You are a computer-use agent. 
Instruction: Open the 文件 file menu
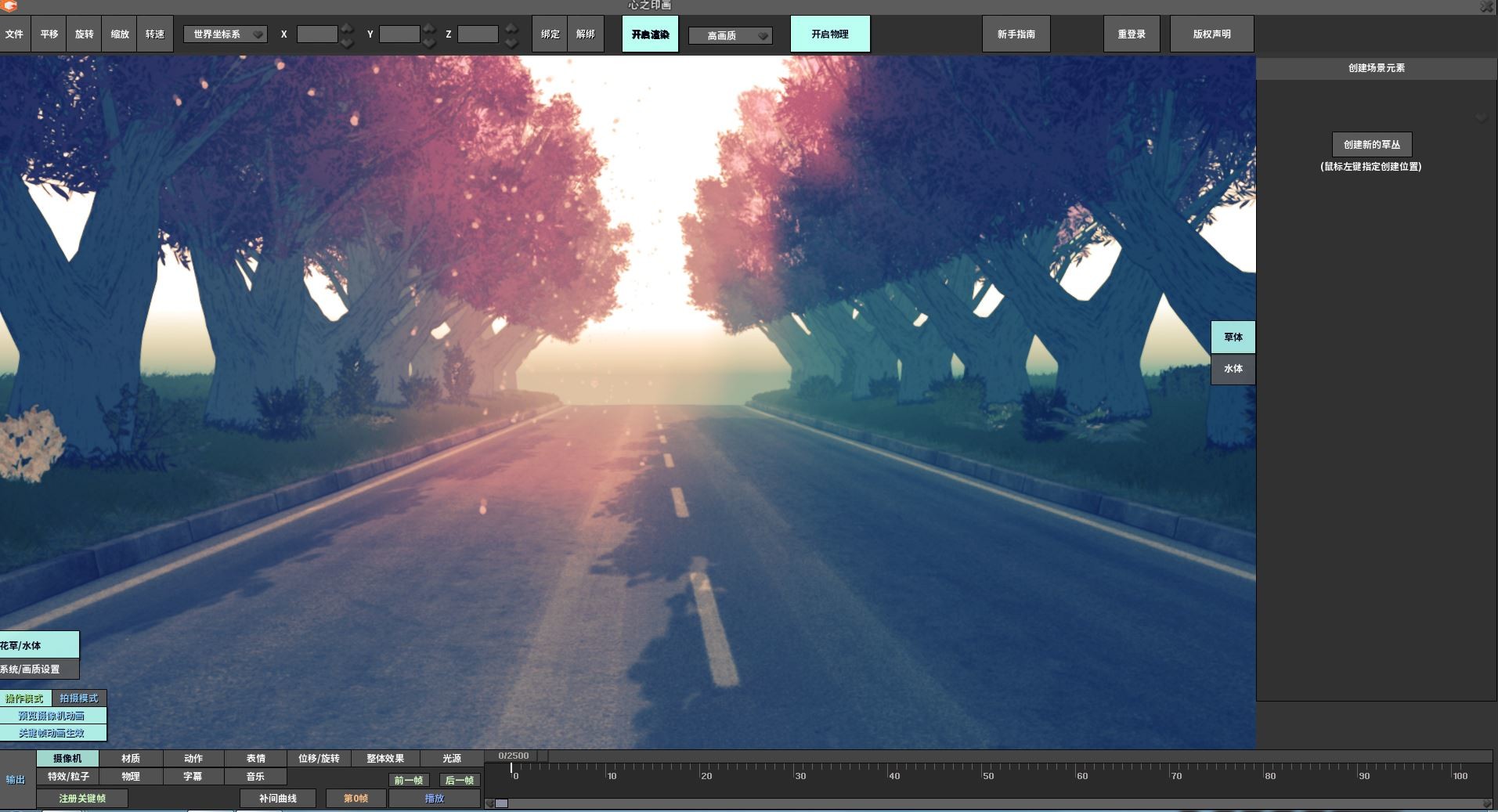[15, 34]
